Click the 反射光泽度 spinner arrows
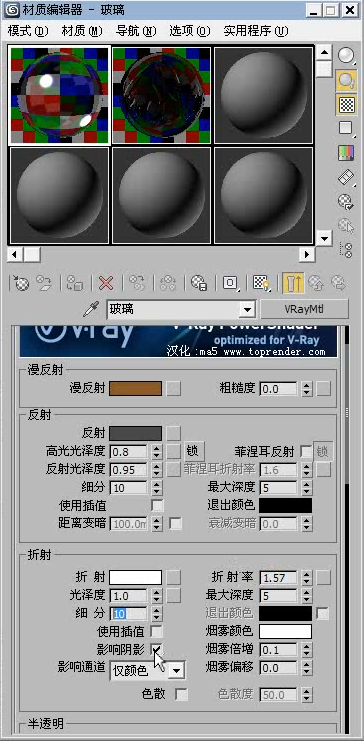 point(157,470)
